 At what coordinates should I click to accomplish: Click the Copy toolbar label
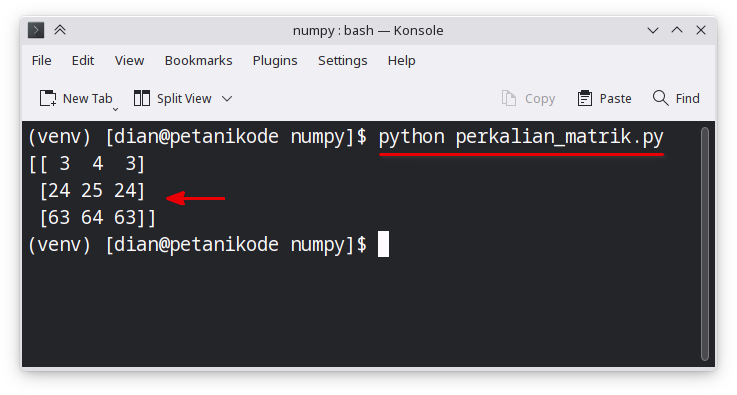(540, 99)
